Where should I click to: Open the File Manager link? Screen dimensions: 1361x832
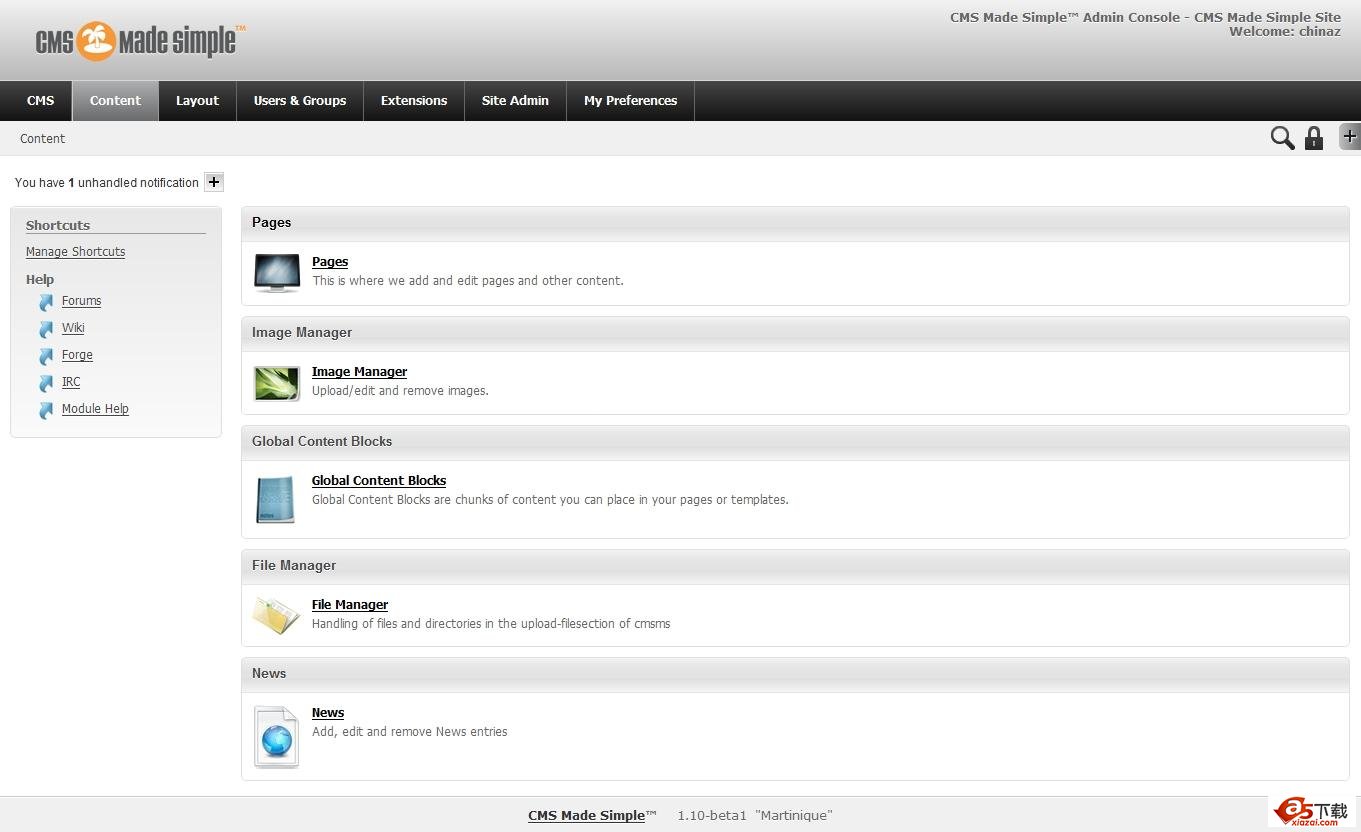click(350, 605)
